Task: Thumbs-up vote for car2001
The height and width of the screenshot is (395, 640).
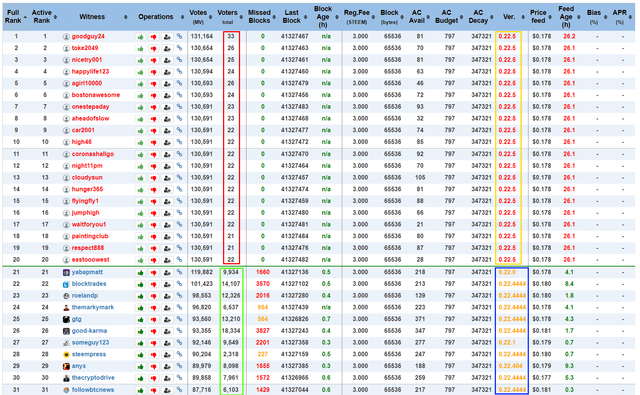Action: 140,131
